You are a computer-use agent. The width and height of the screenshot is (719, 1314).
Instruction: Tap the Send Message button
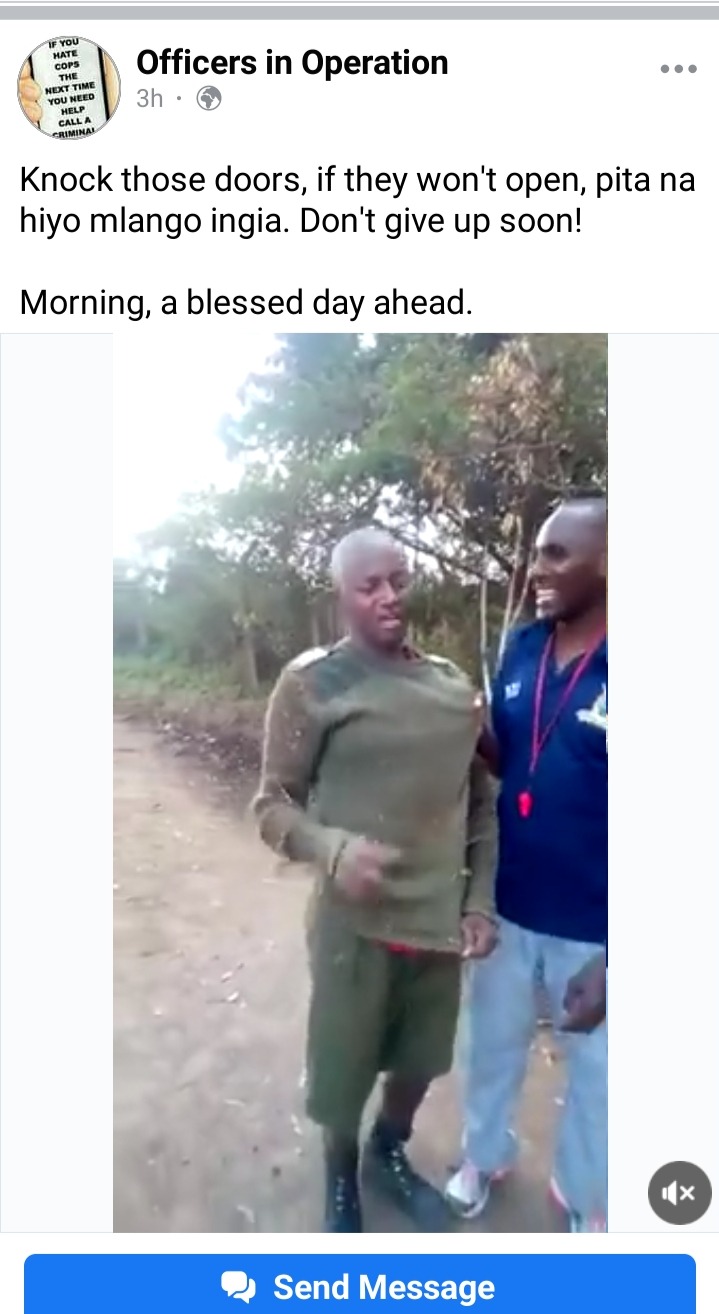click(x=359, y=1285)
